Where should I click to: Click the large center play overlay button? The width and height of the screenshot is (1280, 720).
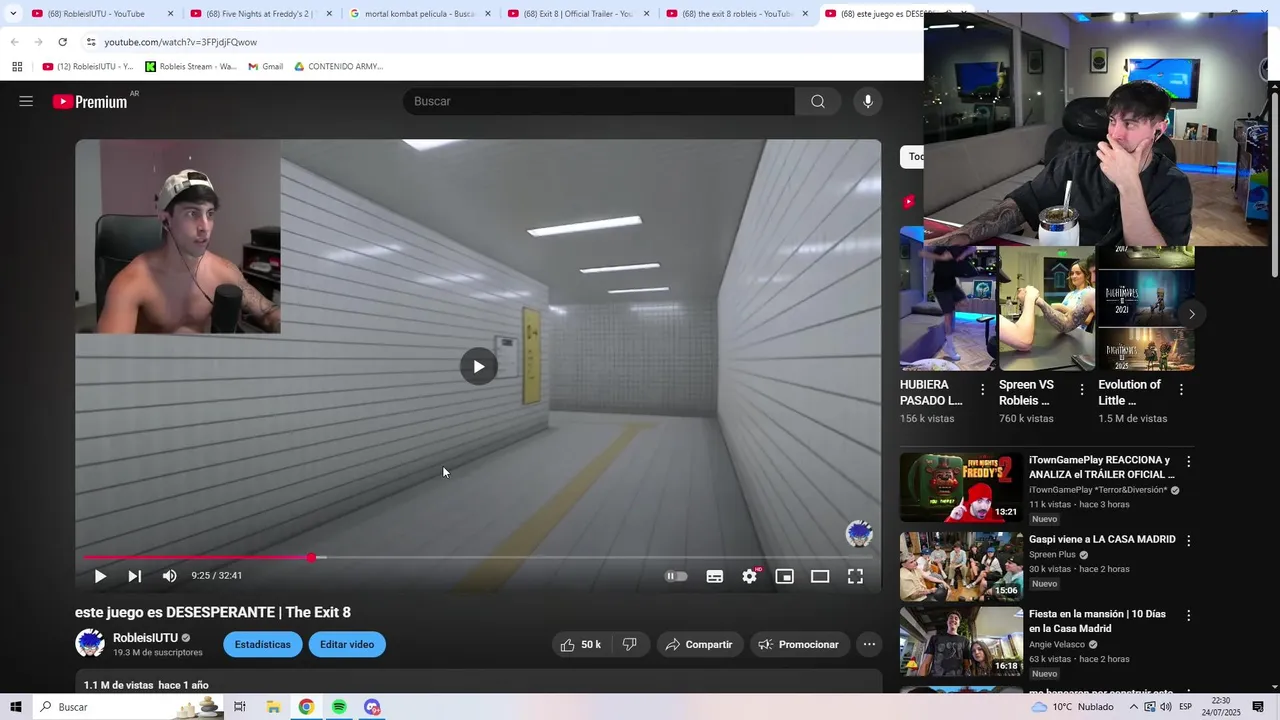pos(479,367)
